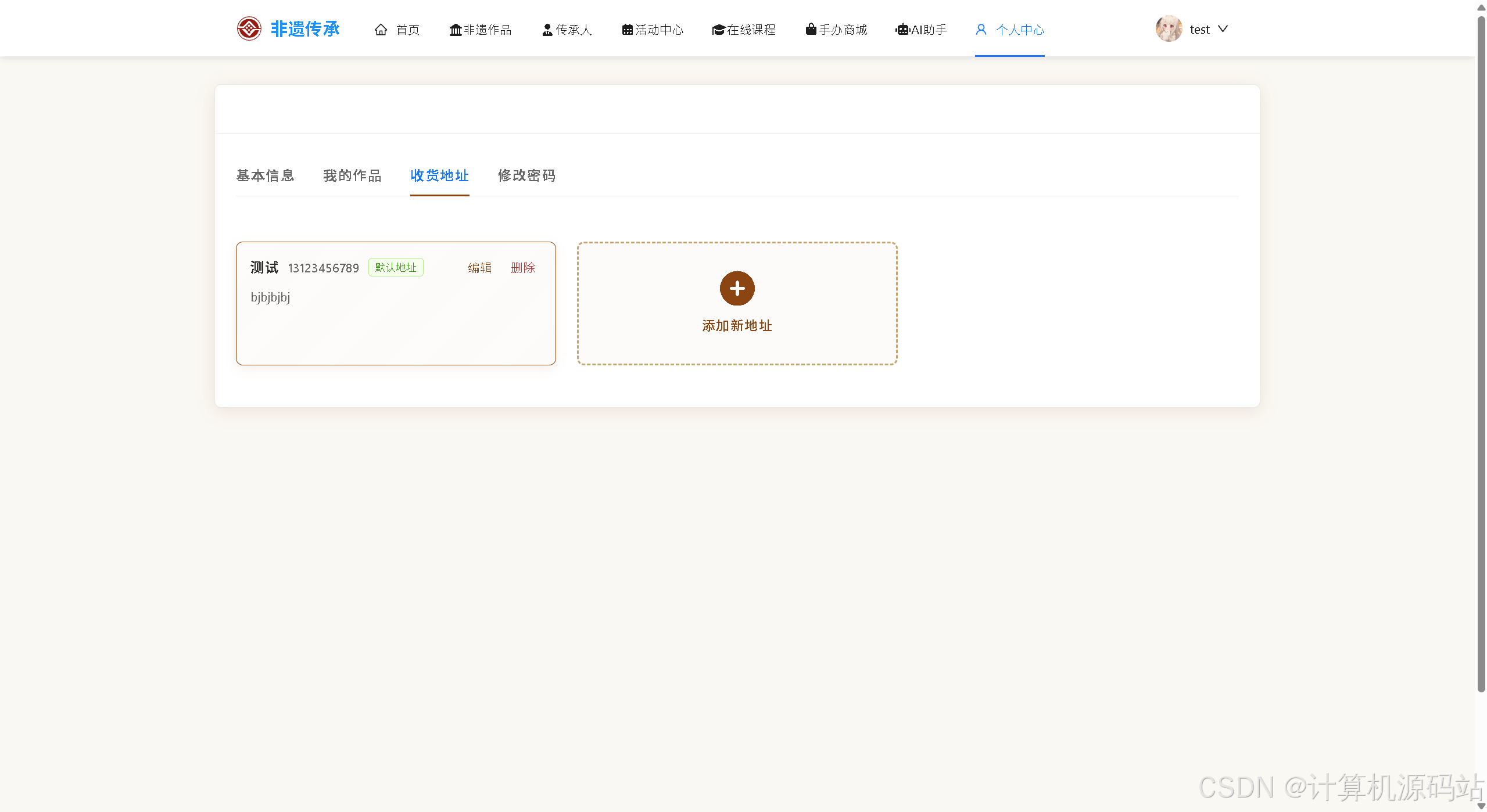Viewport: 1487px width, 812px height.
Task: Open the test user avatar
Action: point(1169,29)
